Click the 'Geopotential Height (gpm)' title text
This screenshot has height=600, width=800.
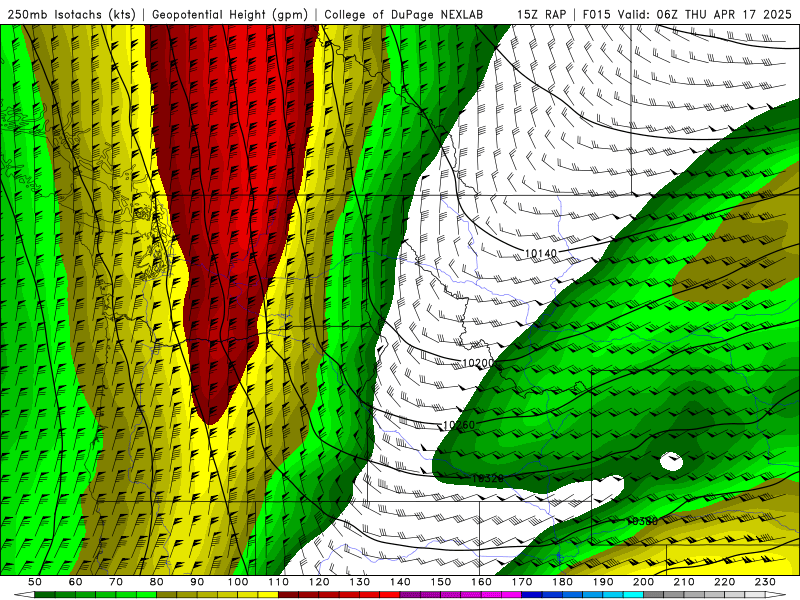pyautogui.click(x=230, y=15)
